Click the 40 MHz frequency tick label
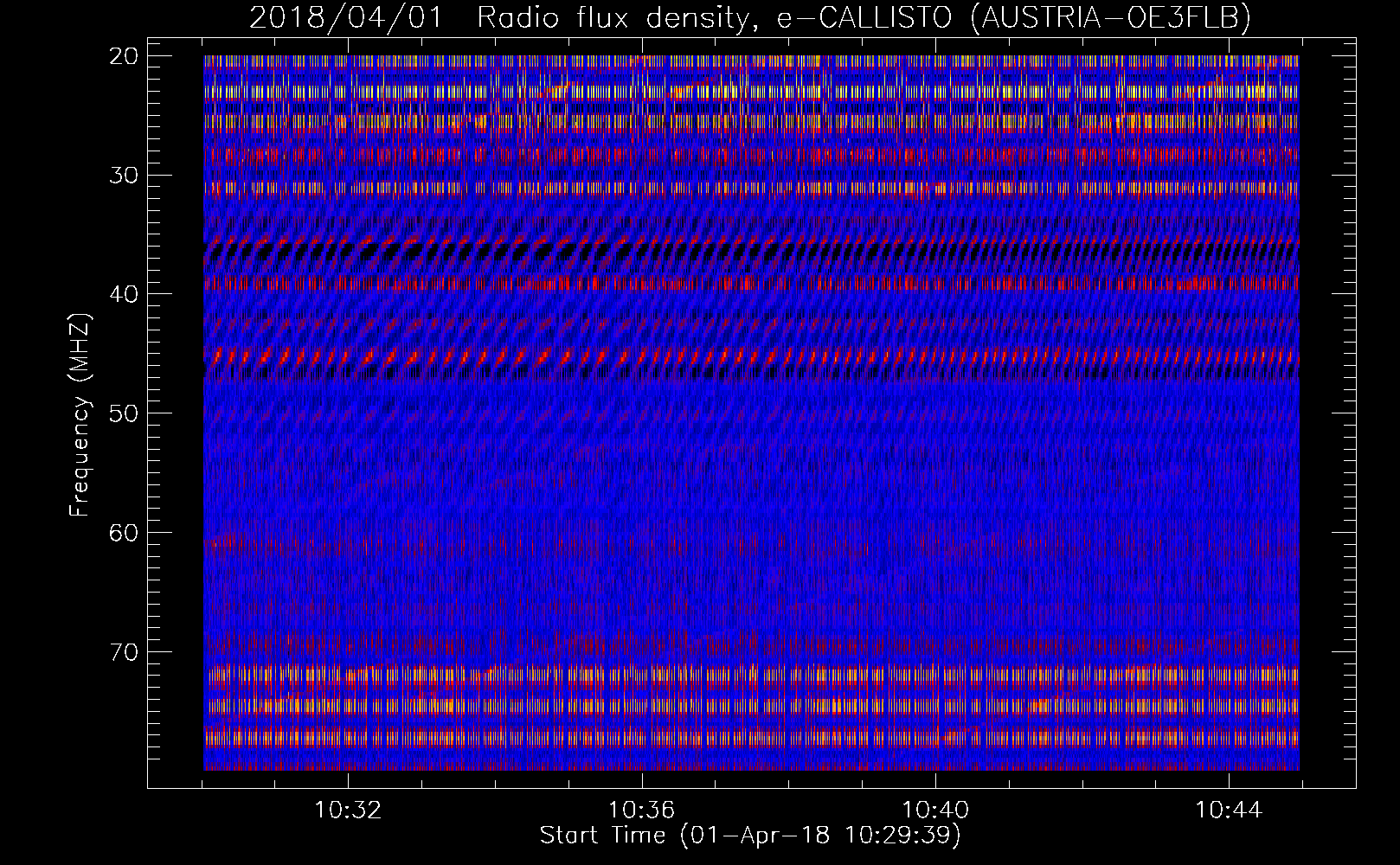Viewport: 1400px width, 865px height. (x=125, y=294)
